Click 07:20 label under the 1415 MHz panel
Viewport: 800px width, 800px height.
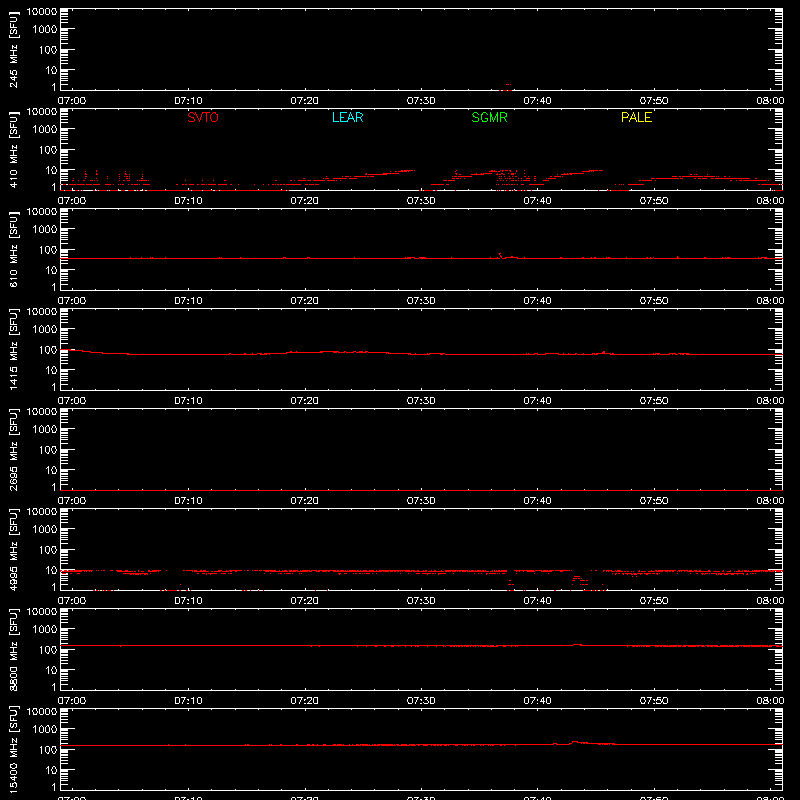click(x=305, y=401)
